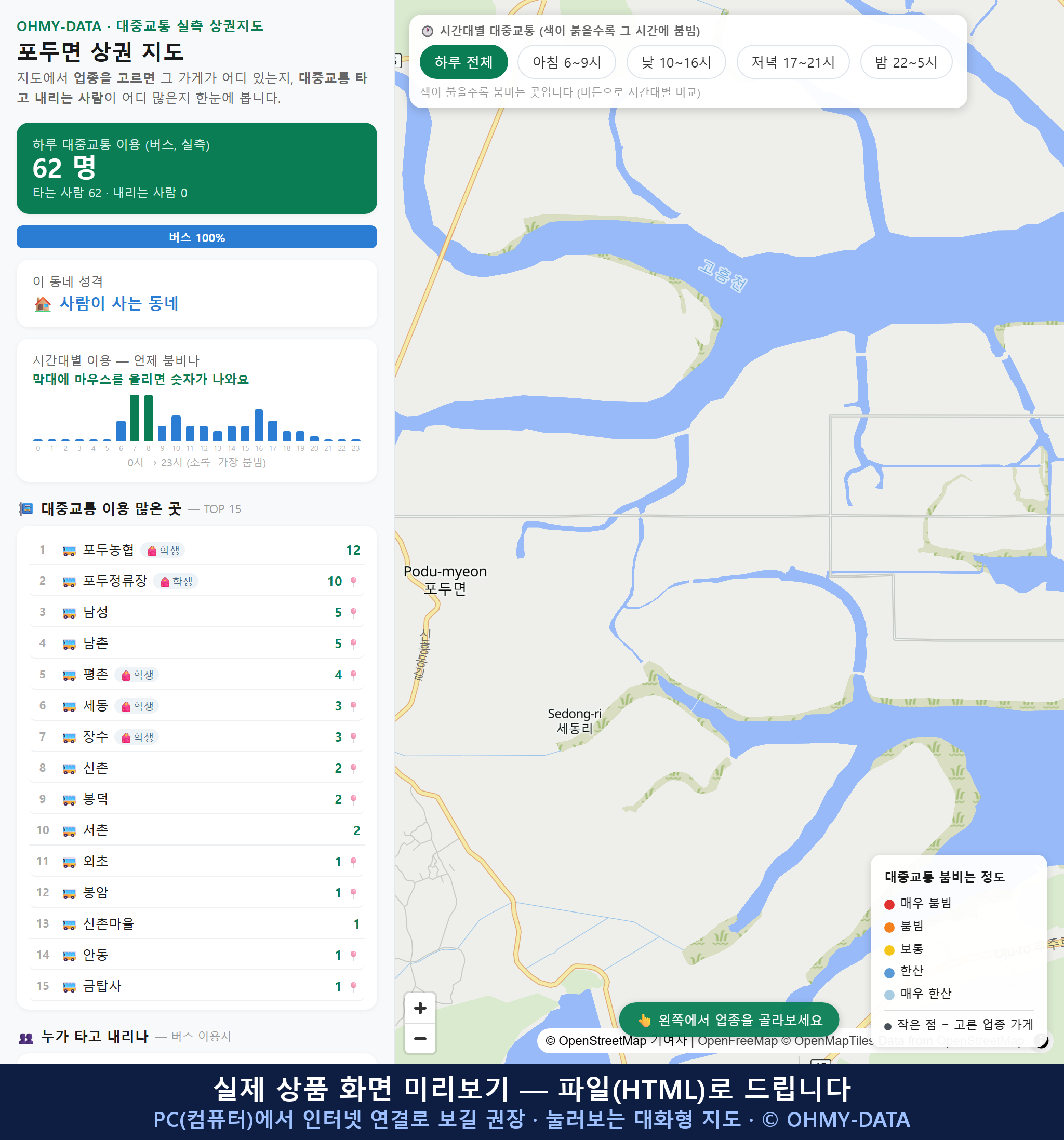This screenshot has width=1064, height=1140.
Task: Click the 버스 100% share bar
Action: tap(197, 237)
